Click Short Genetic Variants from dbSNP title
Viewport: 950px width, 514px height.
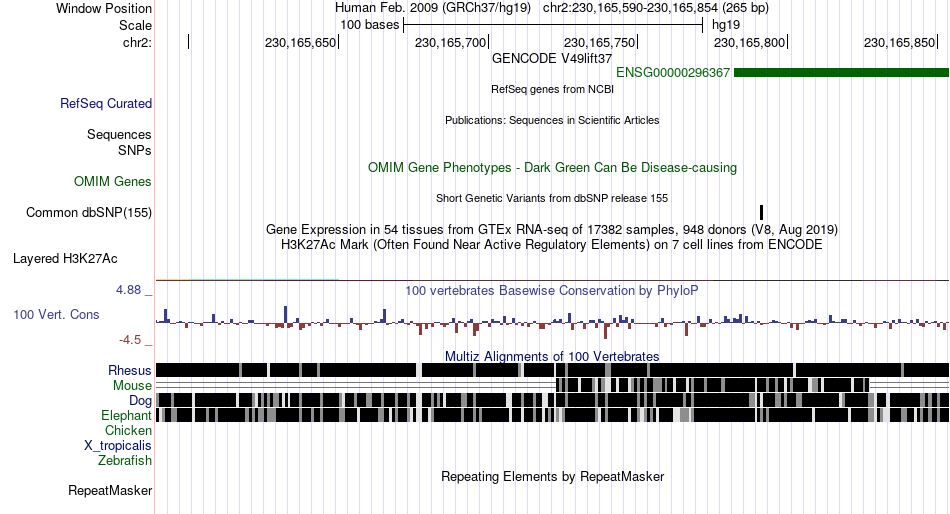pyautogui.click(x=552, y=198)
